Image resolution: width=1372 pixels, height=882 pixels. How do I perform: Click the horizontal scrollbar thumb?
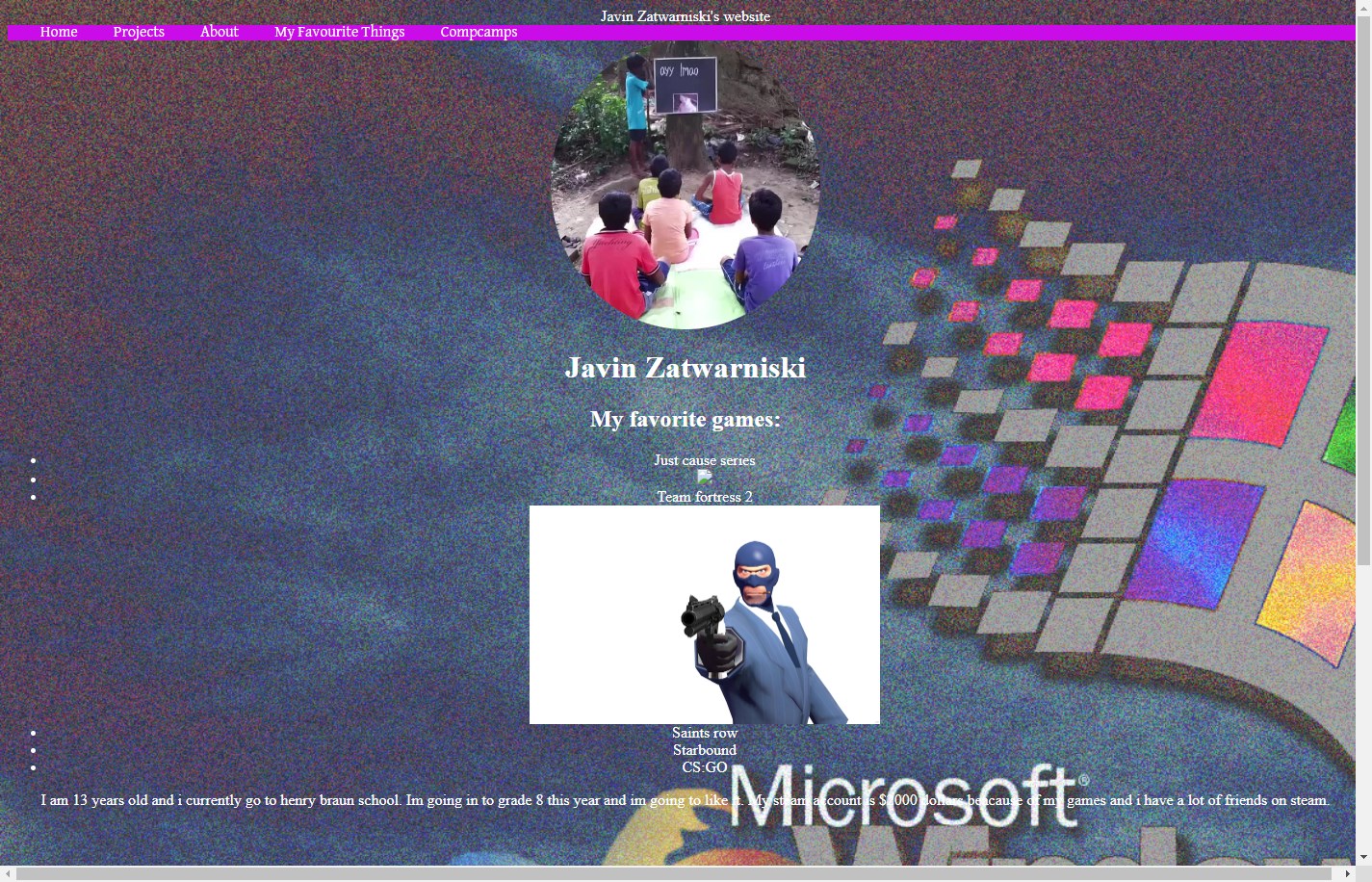coord(674,873)
